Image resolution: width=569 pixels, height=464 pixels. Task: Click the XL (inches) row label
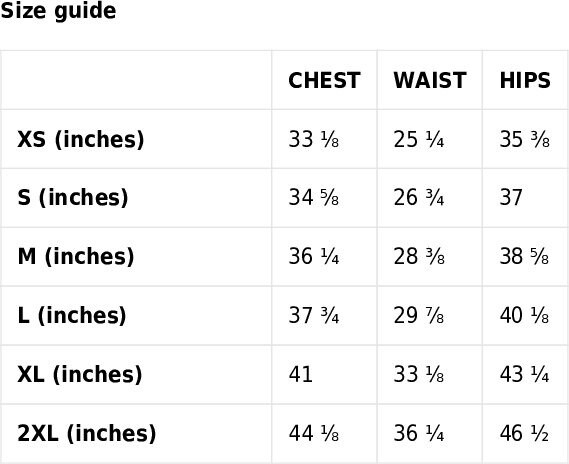(79, 374)
